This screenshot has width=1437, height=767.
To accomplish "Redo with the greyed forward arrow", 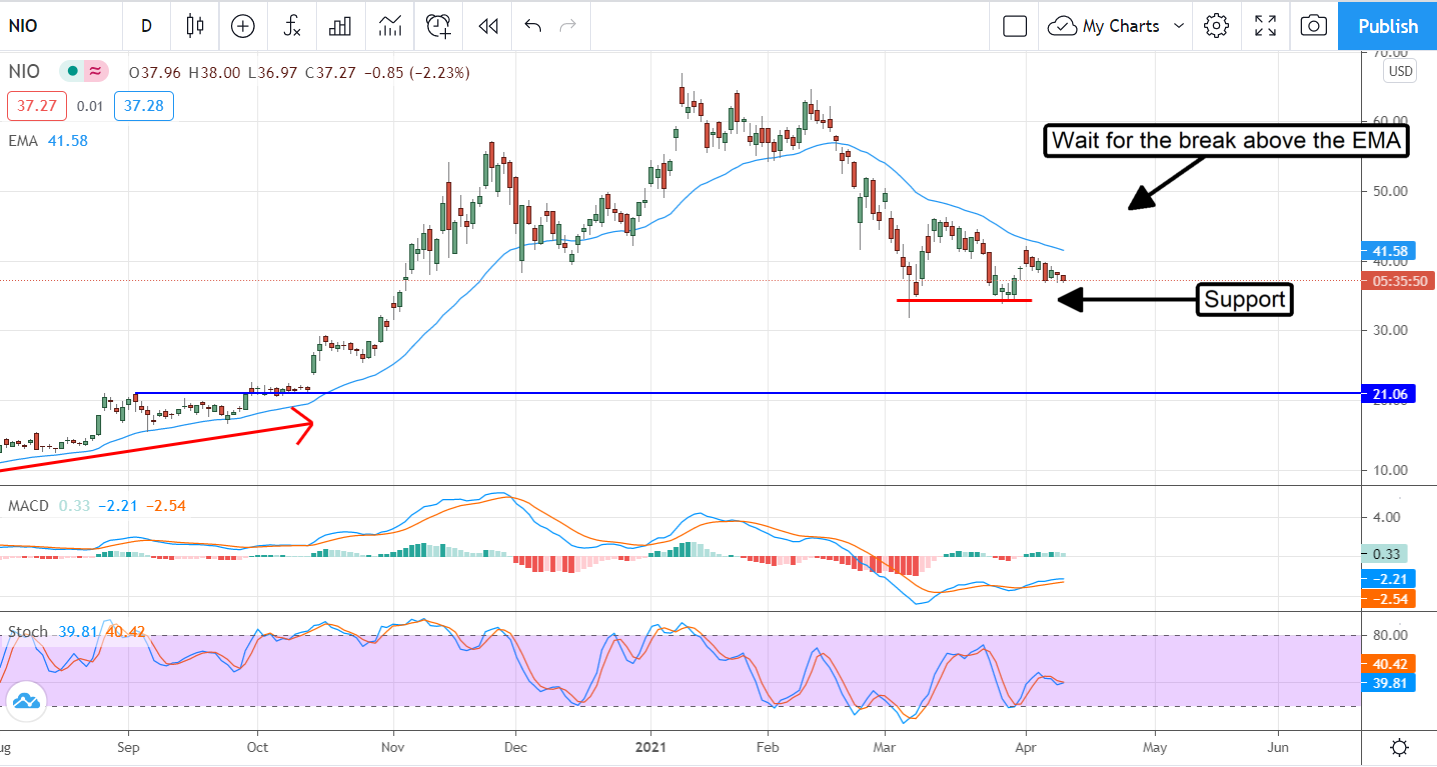I will 568,26.
